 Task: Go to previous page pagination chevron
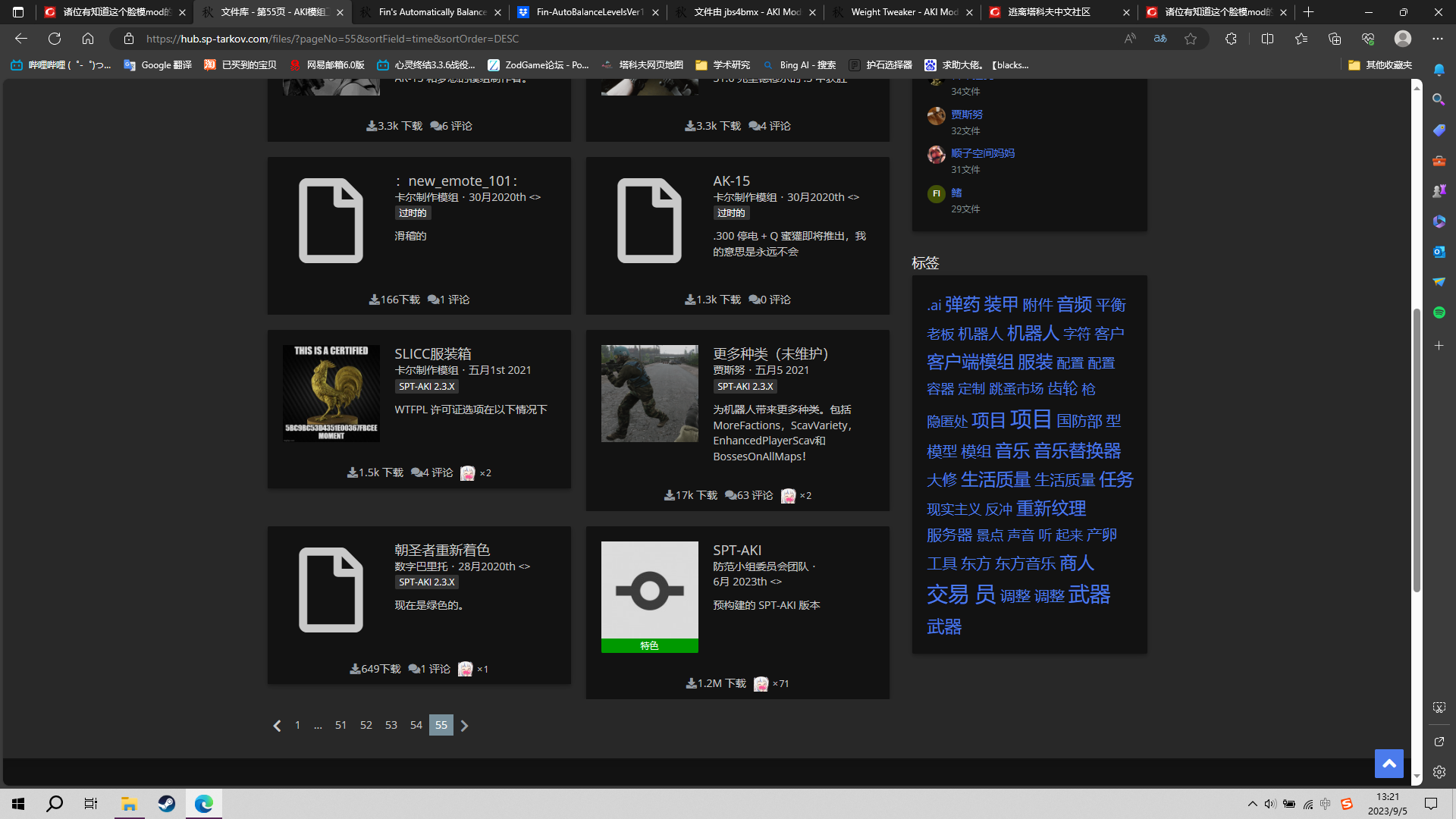coord(277,726)
